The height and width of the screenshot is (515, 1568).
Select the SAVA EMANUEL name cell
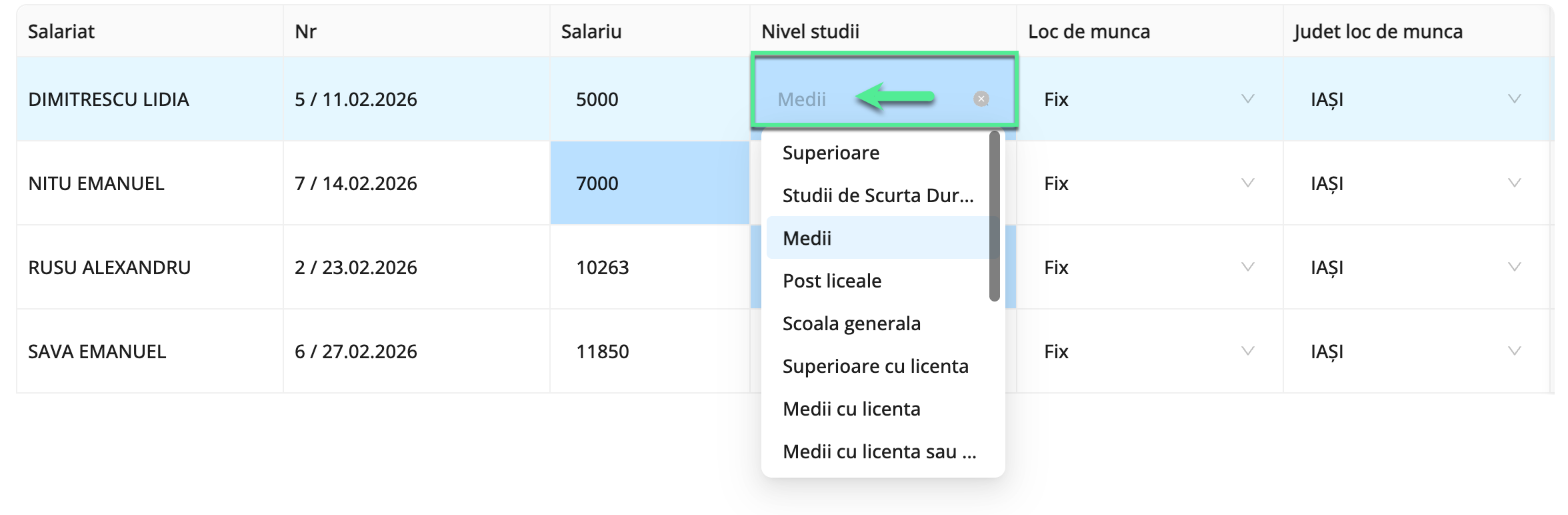150,352
